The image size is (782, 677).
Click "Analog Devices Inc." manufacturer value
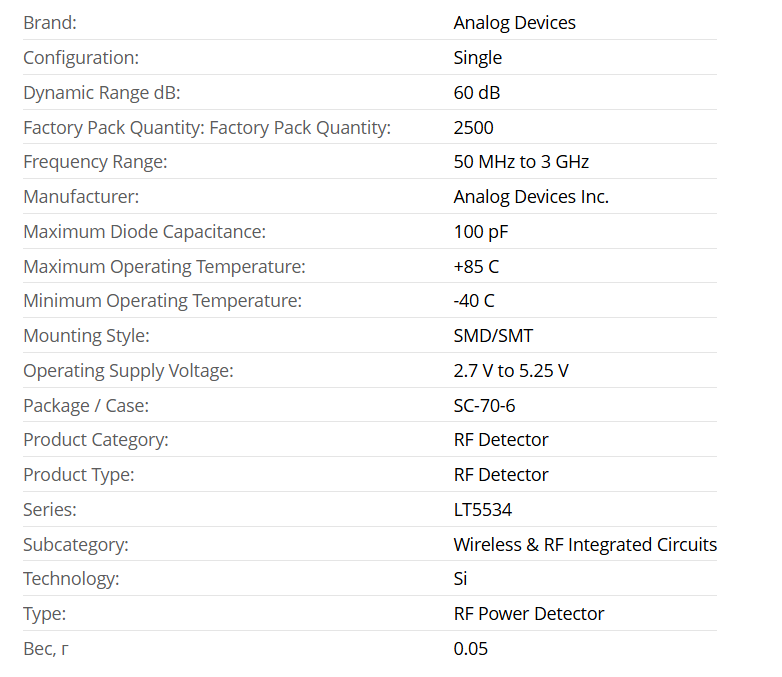click(x=531, y=197)
